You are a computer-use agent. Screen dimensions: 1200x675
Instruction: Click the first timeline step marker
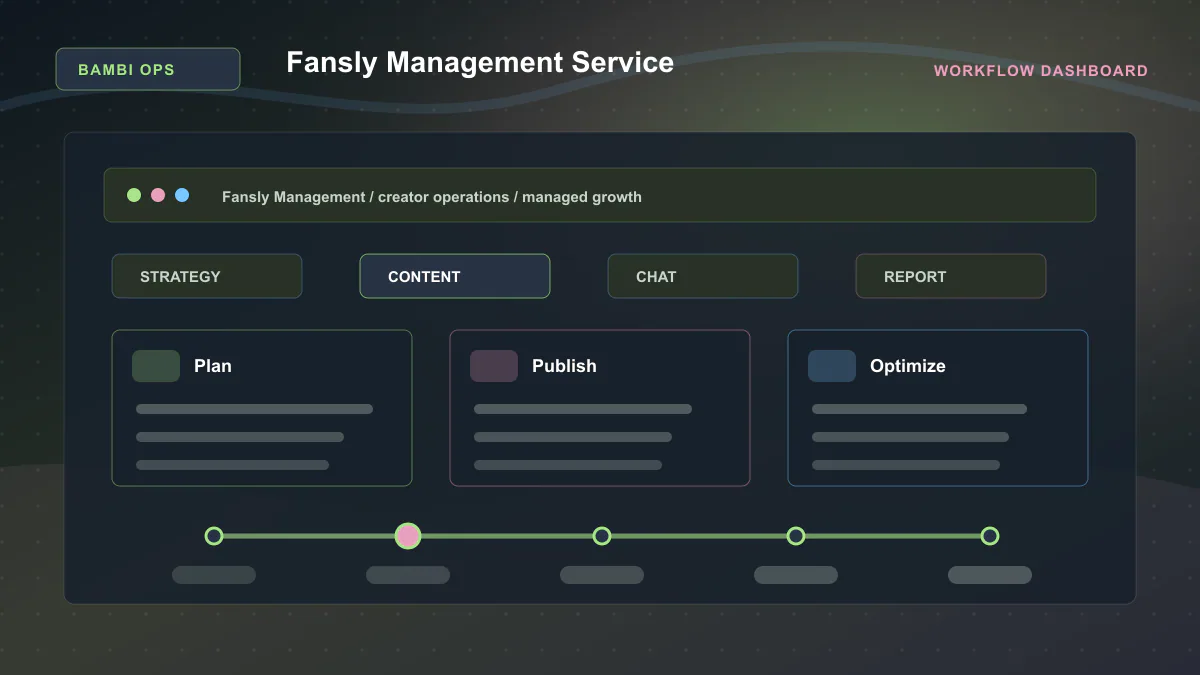[214, 536]
